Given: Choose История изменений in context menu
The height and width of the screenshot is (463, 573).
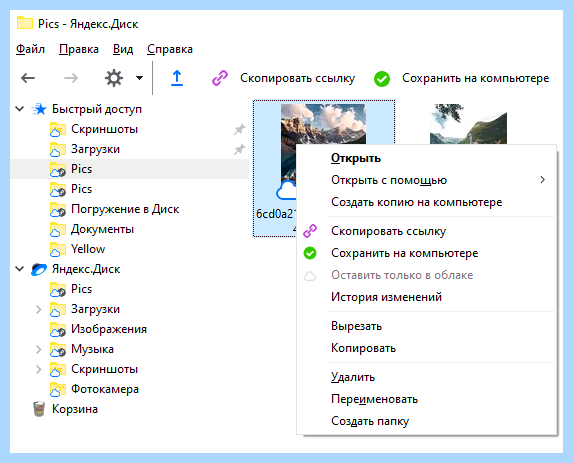Looking at the screenshot, I should point(386,297).
